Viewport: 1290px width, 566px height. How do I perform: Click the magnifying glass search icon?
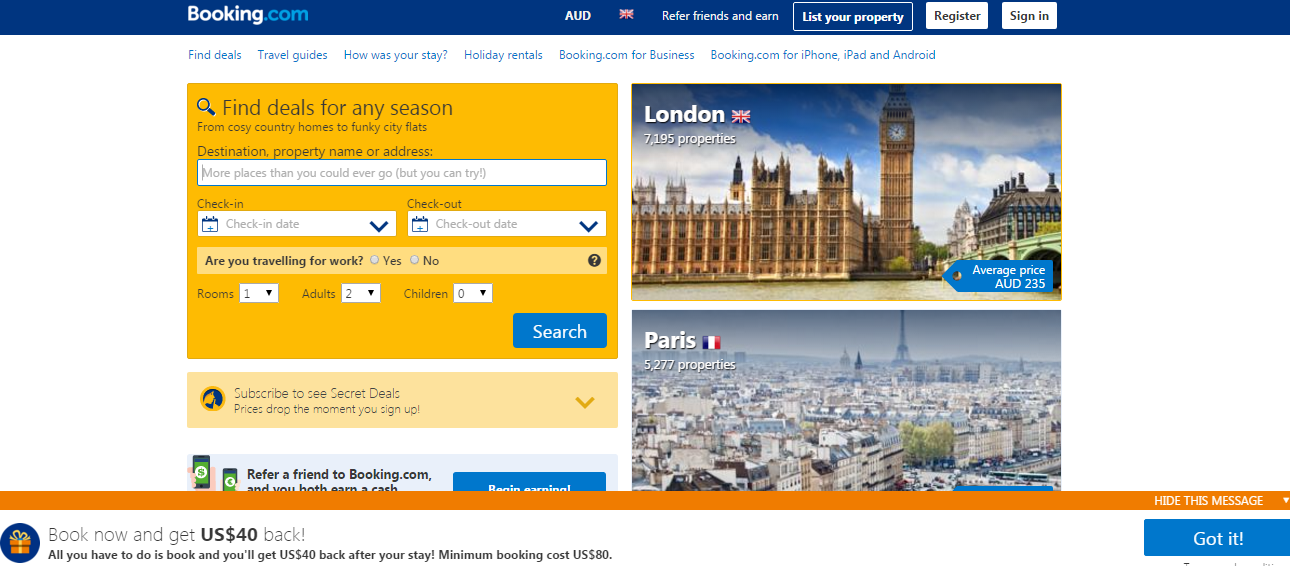[x=206, y=107]
